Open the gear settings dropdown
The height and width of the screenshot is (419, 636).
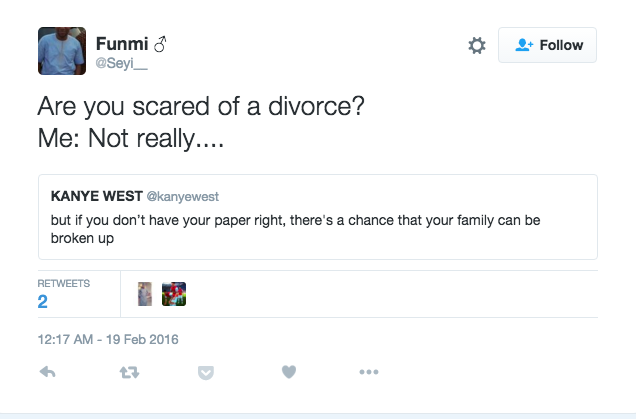pyautogui.click(x=477, y=45)
